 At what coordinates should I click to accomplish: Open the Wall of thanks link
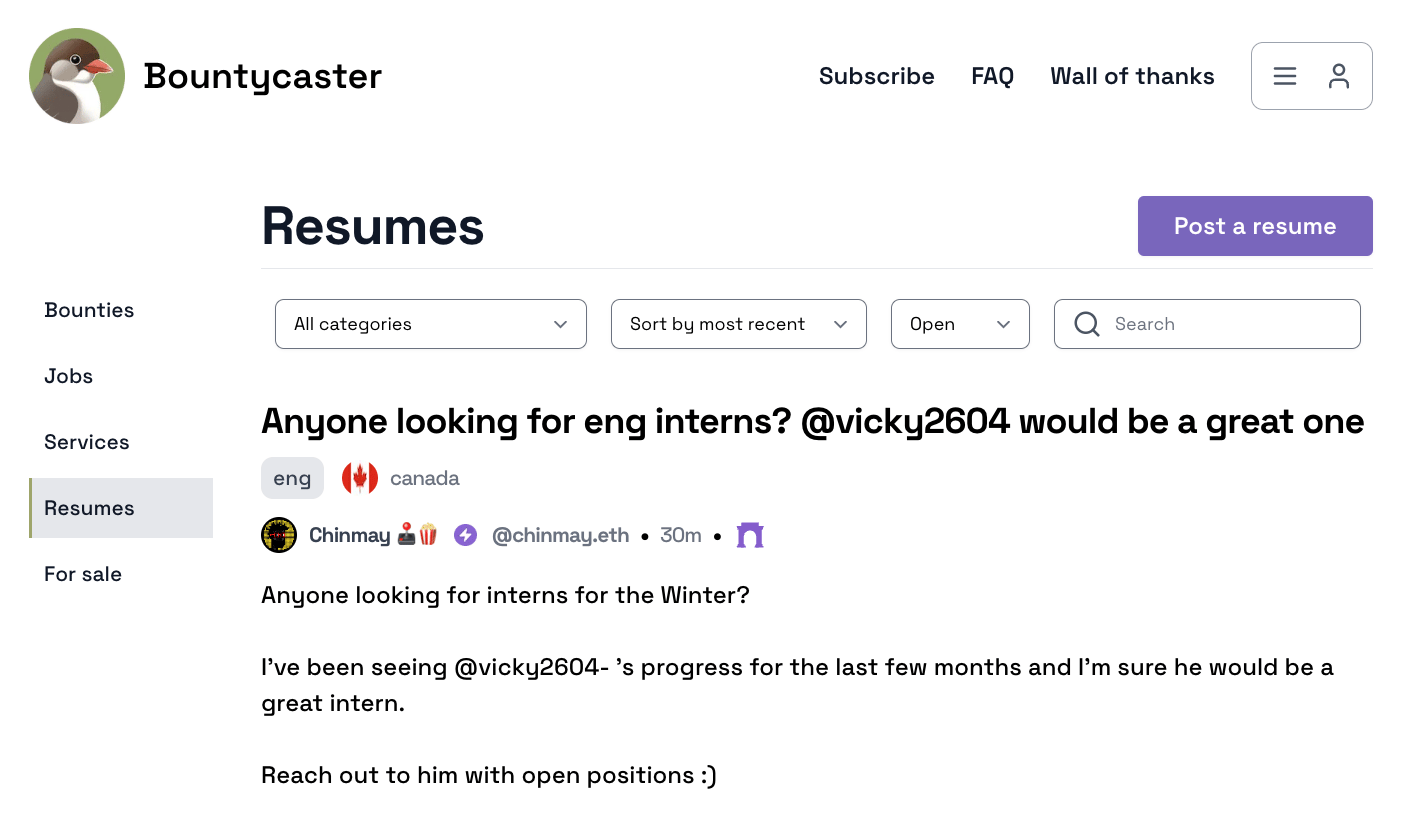click(1132, 76)
